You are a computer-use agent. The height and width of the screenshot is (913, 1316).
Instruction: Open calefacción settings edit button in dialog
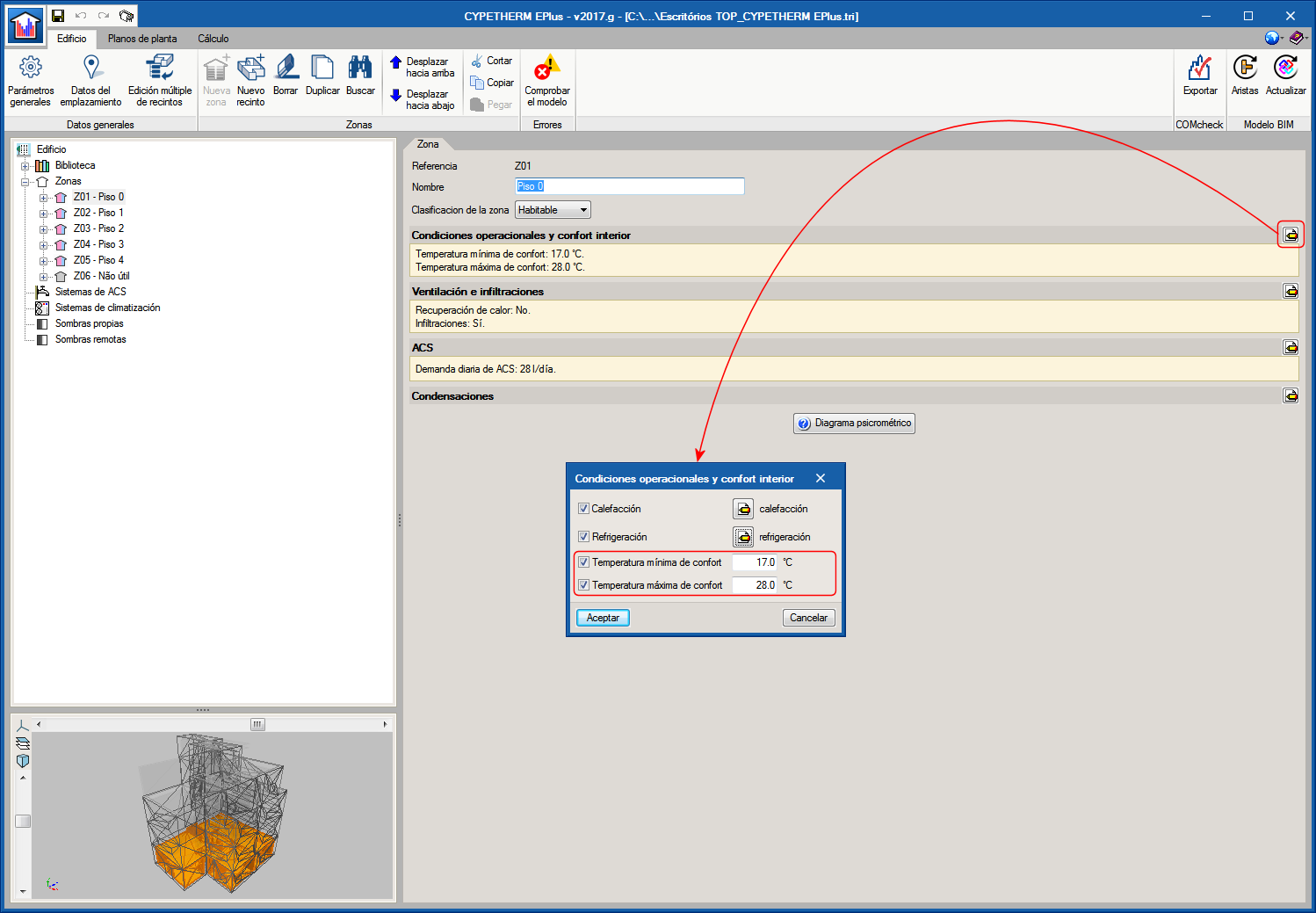tap(743, 509)
